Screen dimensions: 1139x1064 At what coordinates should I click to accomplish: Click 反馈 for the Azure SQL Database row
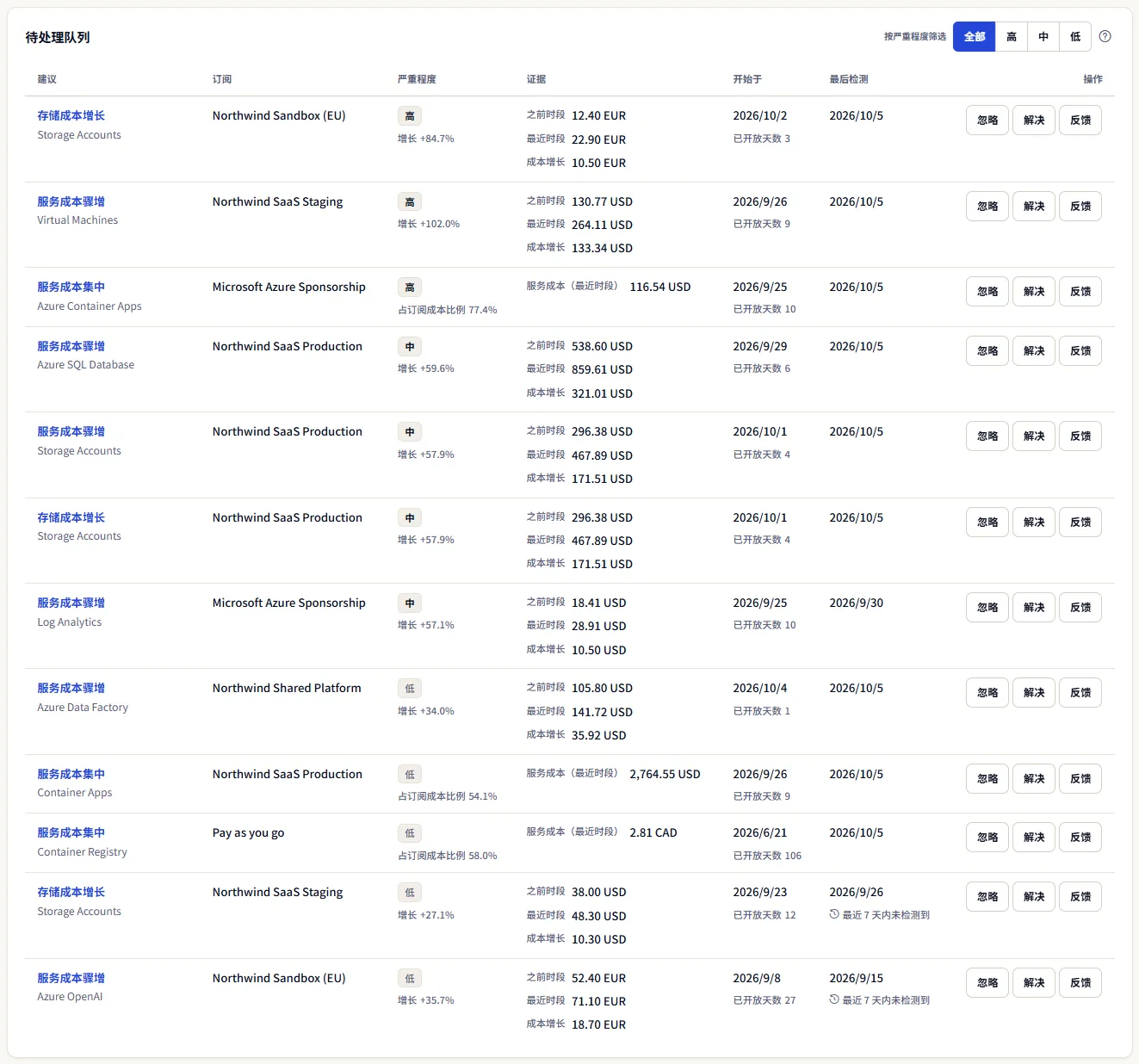[x=1080, y=350]
